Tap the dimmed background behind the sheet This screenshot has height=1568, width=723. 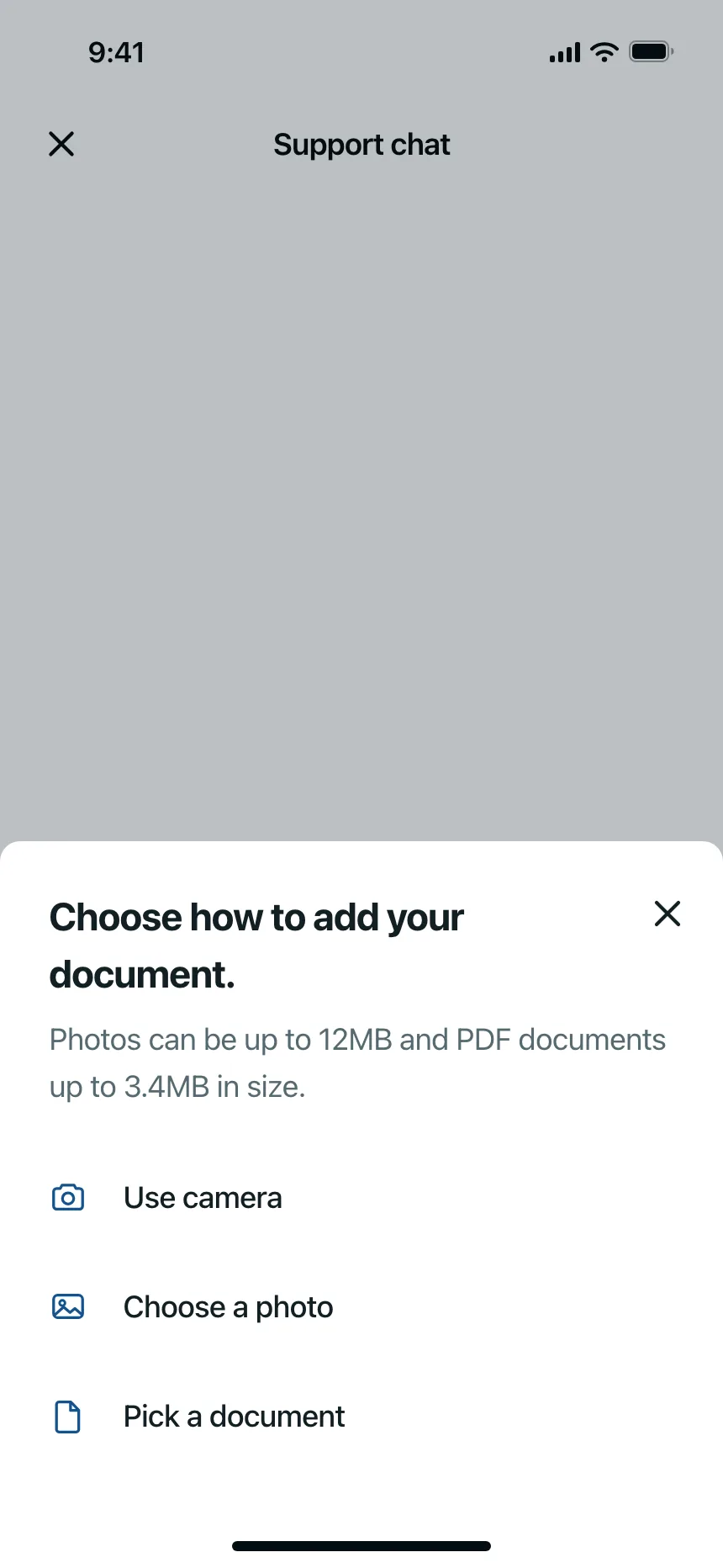(x=361, y=505)
